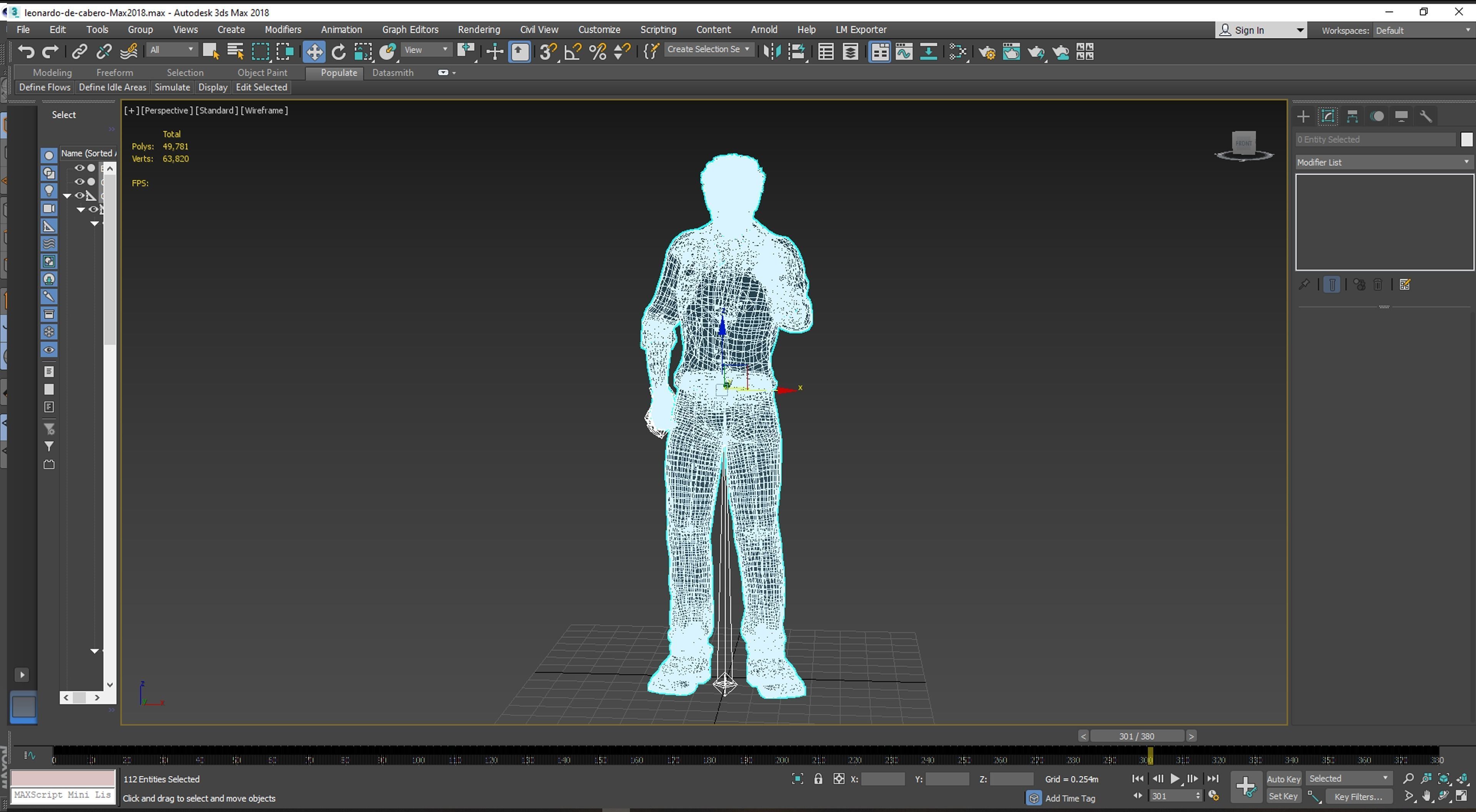Click the Edit Selected button
This screenshot has width=1476, height=812.
pos(261,88)
